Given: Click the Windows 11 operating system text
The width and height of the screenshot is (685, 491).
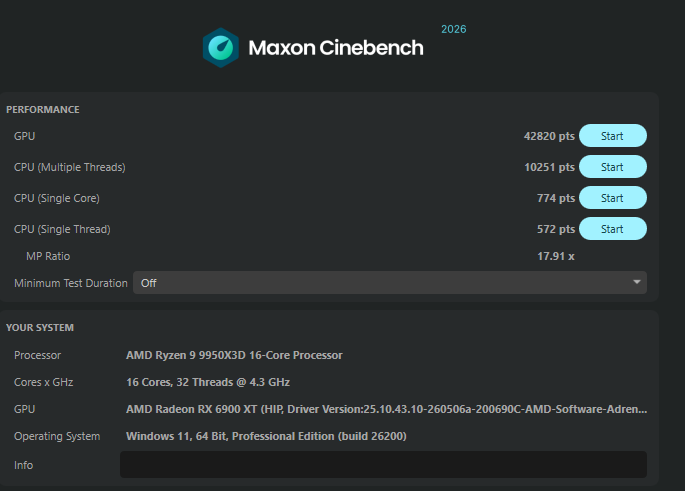Looking at the screenshot, I should coord(266,436).
